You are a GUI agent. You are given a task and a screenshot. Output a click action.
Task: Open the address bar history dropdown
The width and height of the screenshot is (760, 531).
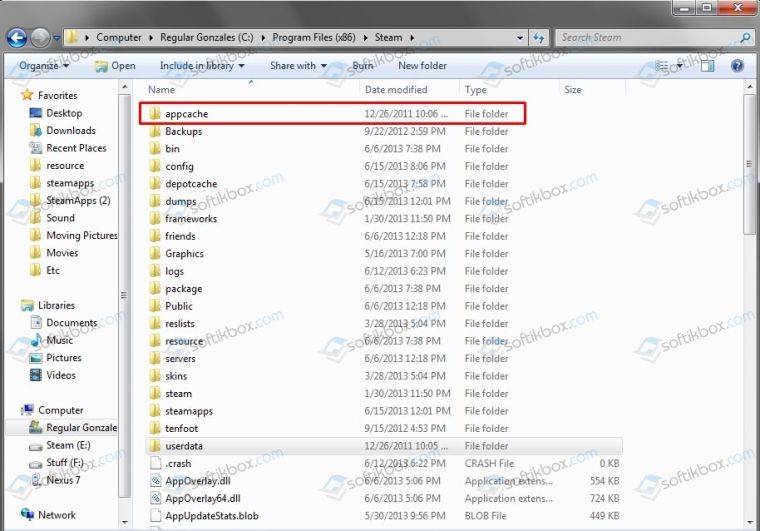(x=520, y=38)
